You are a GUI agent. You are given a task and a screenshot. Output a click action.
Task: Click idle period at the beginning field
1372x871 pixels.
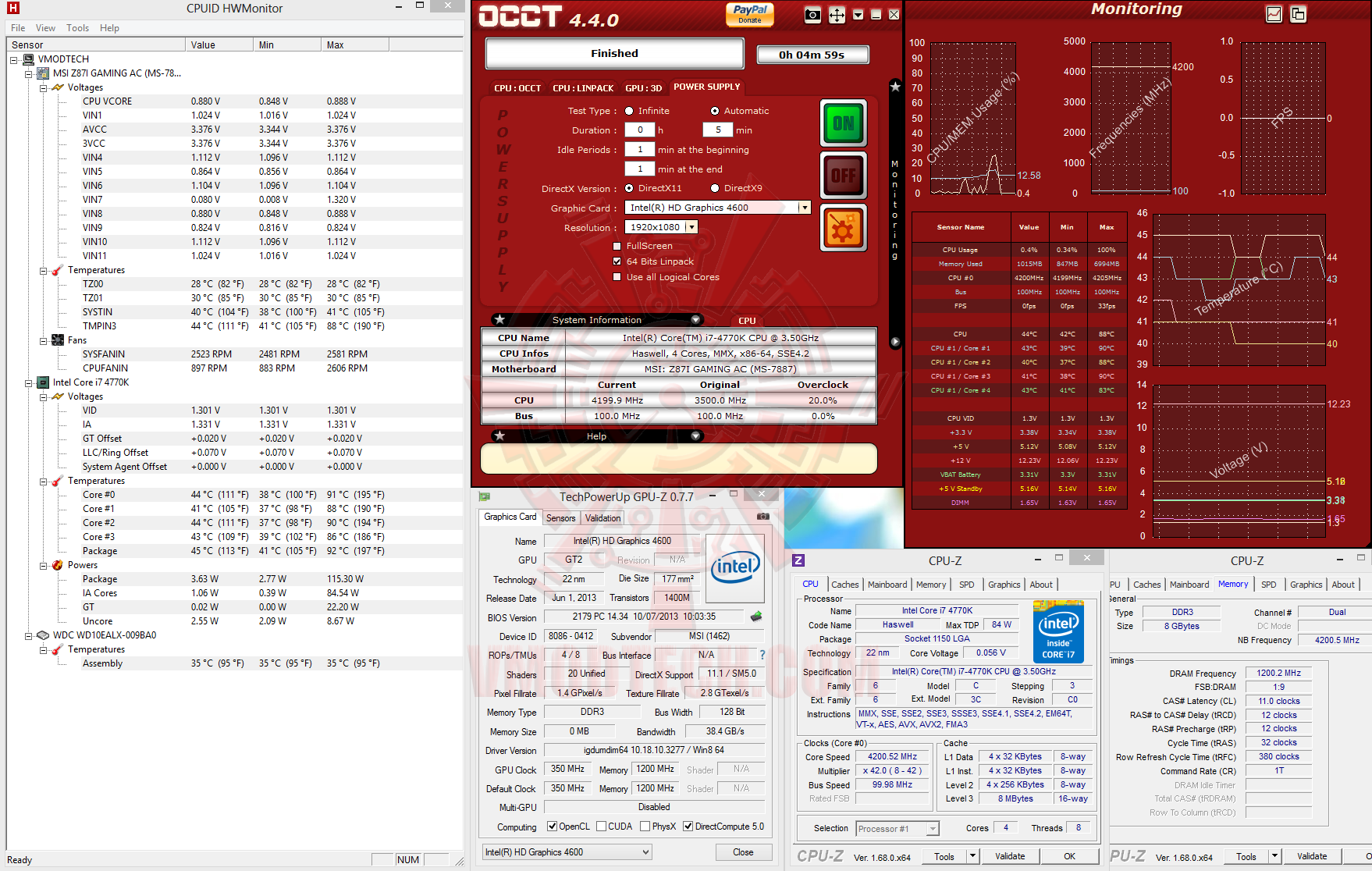point(640,150)
